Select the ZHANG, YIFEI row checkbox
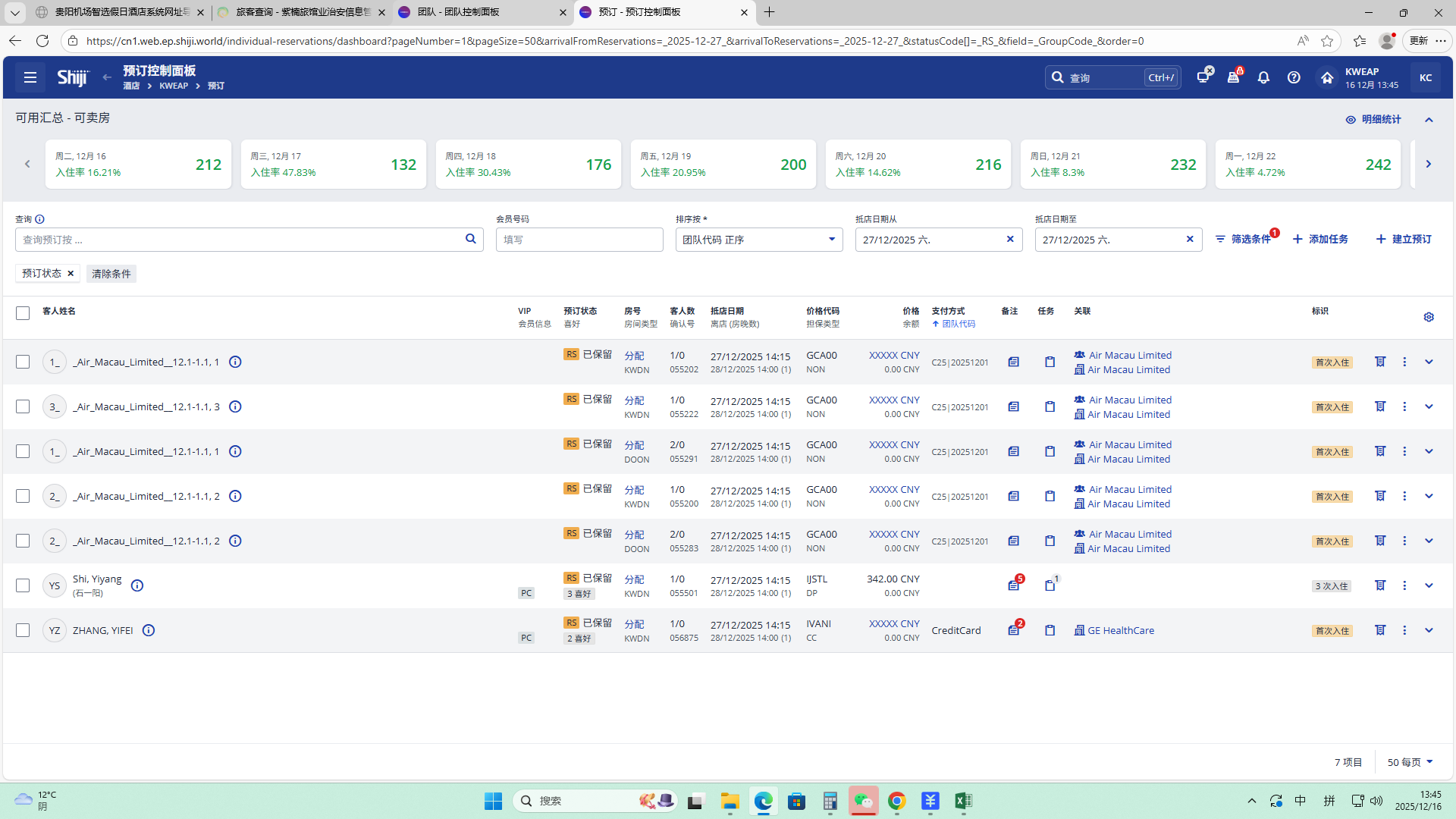The image size is (1456, 819). (x=23, y=630)
